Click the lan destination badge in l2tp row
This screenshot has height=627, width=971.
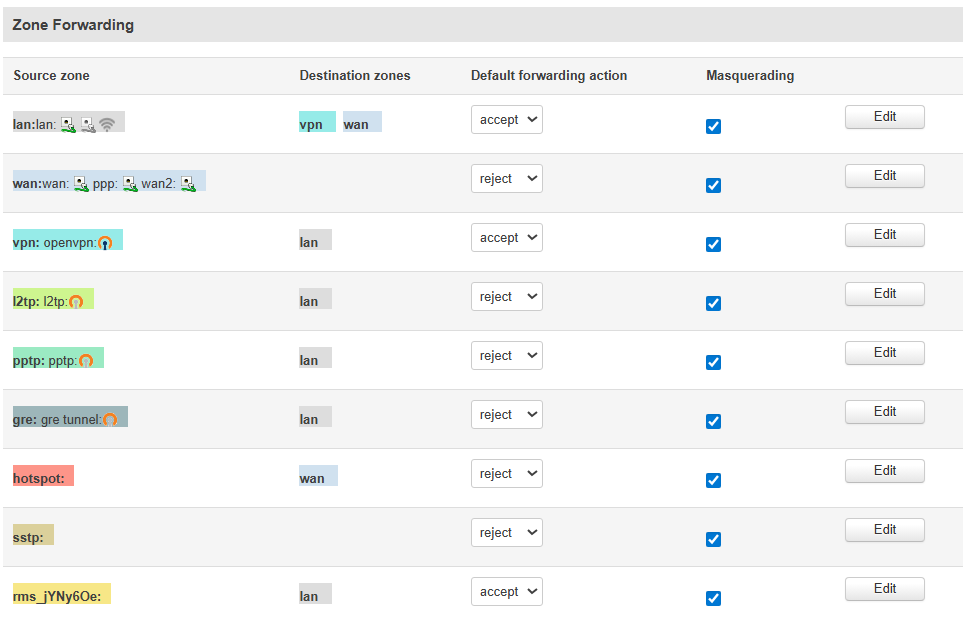point(315,299)
